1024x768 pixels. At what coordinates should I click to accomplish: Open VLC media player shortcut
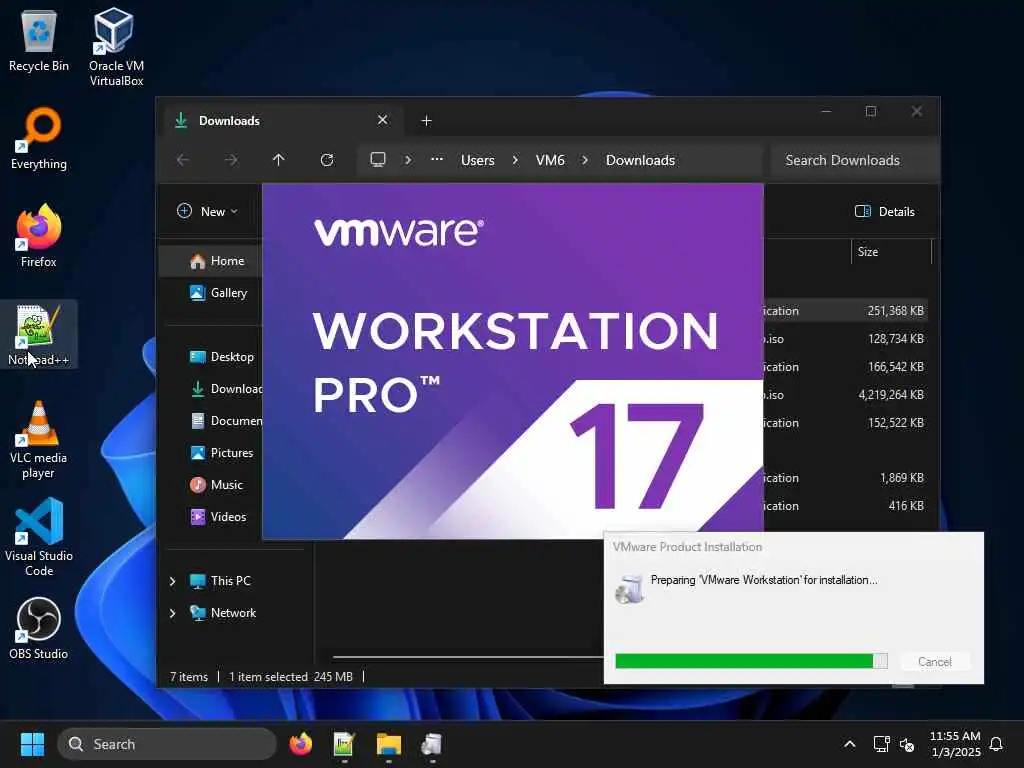pyautogui.click(x=39, y=440)
